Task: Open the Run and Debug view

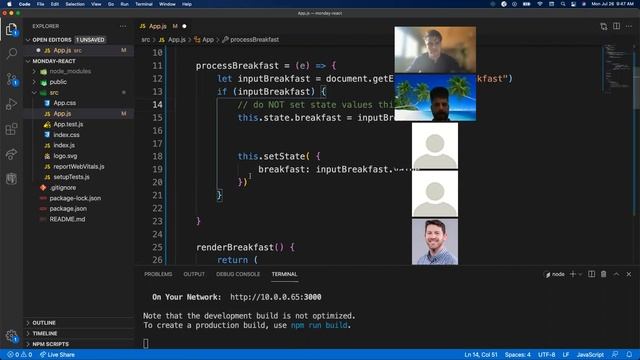Action: pos(11,104)
